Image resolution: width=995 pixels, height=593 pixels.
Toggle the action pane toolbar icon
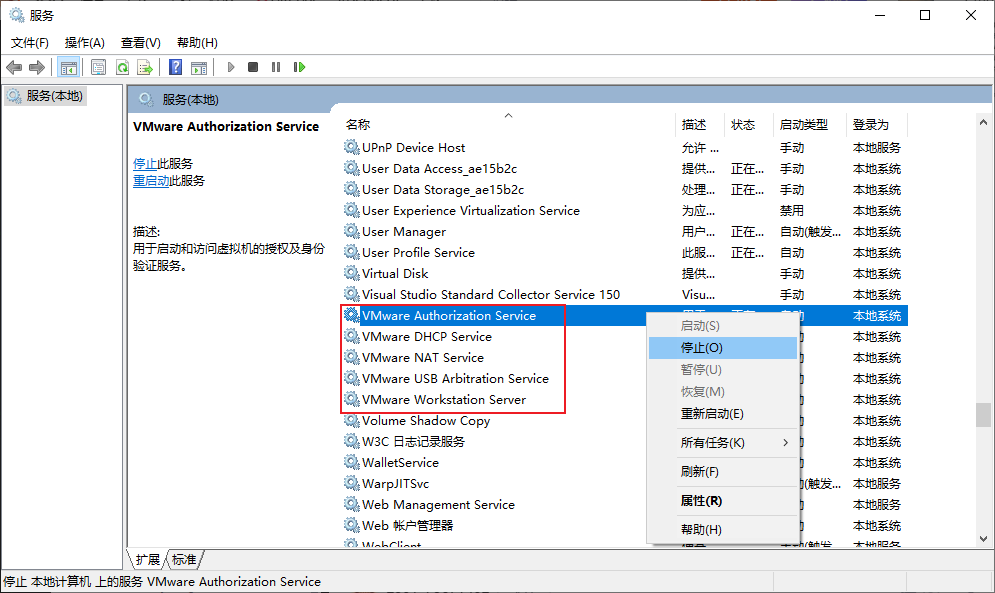199,67
